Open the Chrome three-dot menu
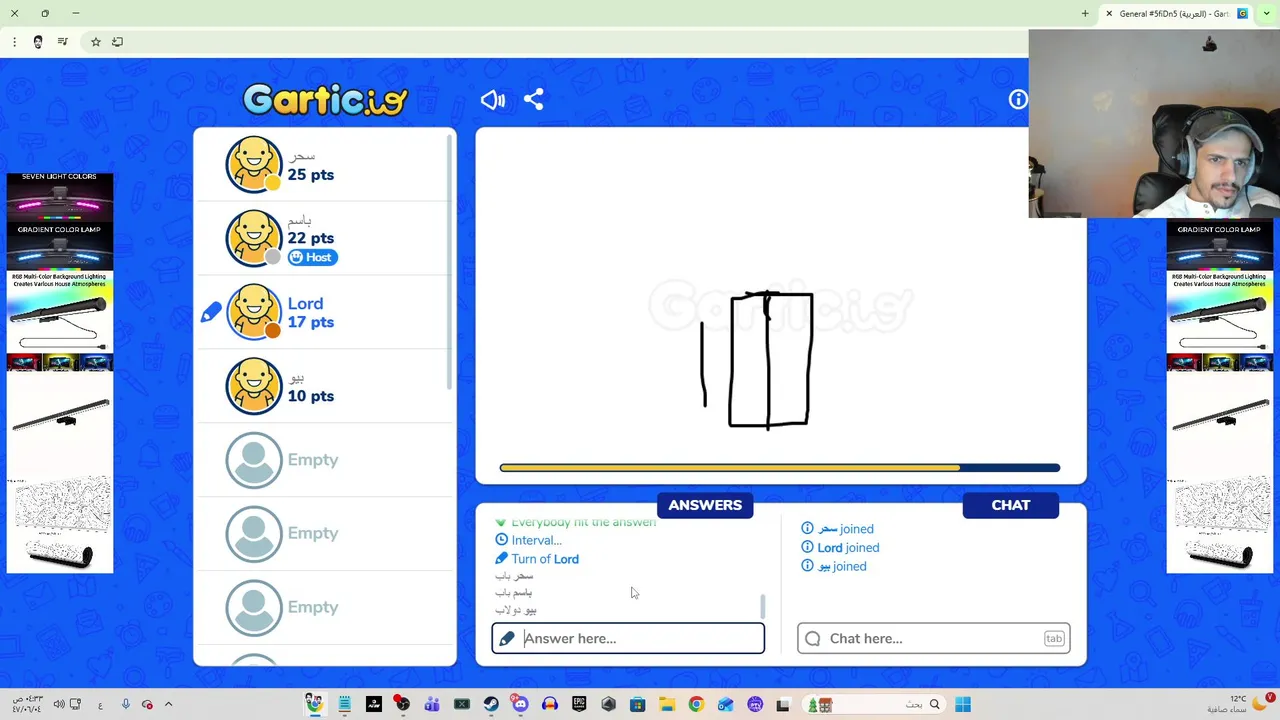This screenshot has width=1280, height=720. point(14,42)
